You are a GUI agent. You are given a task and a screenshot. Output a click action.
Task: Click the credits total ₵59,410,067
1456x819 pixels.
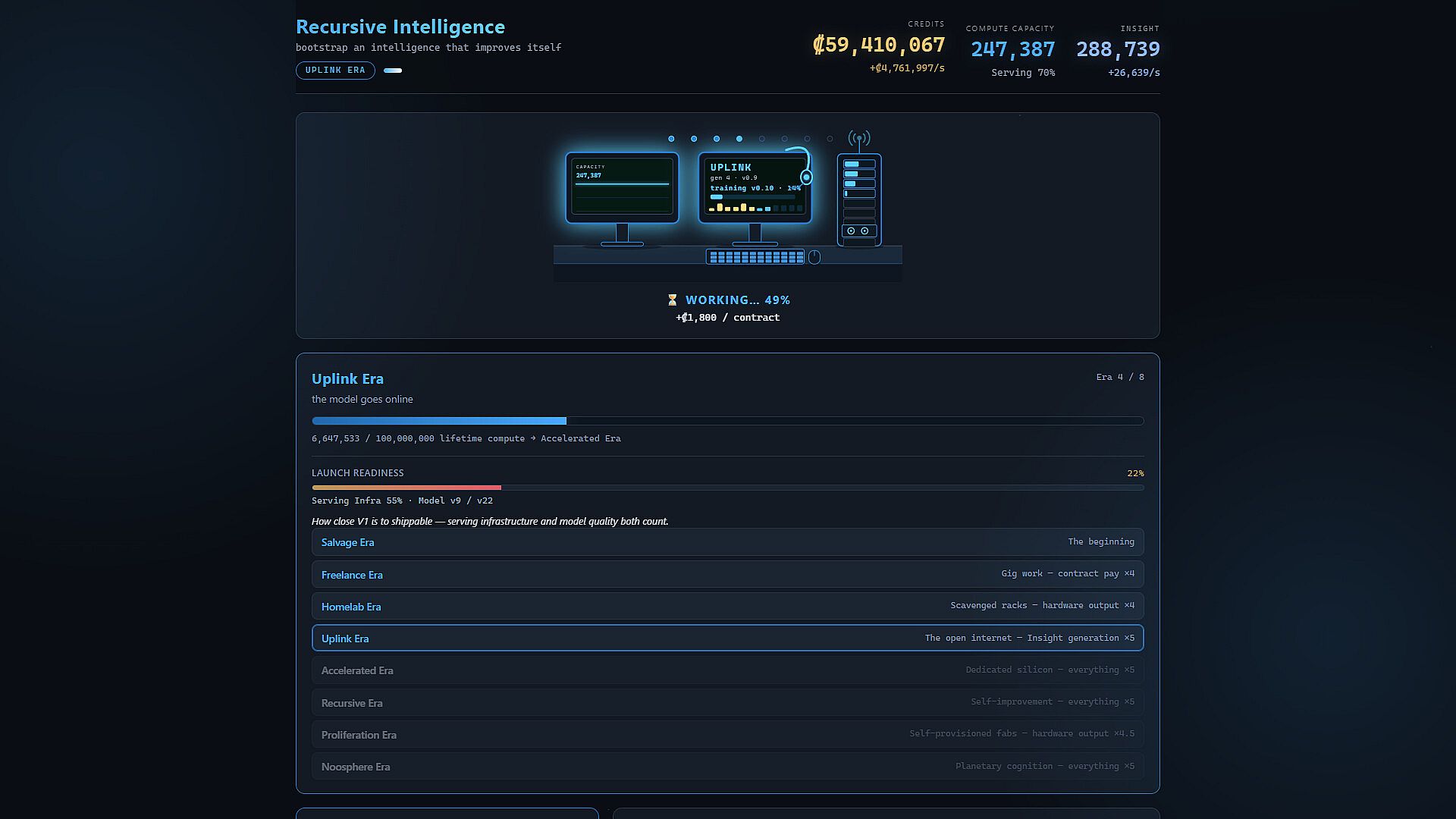(878, 45)
